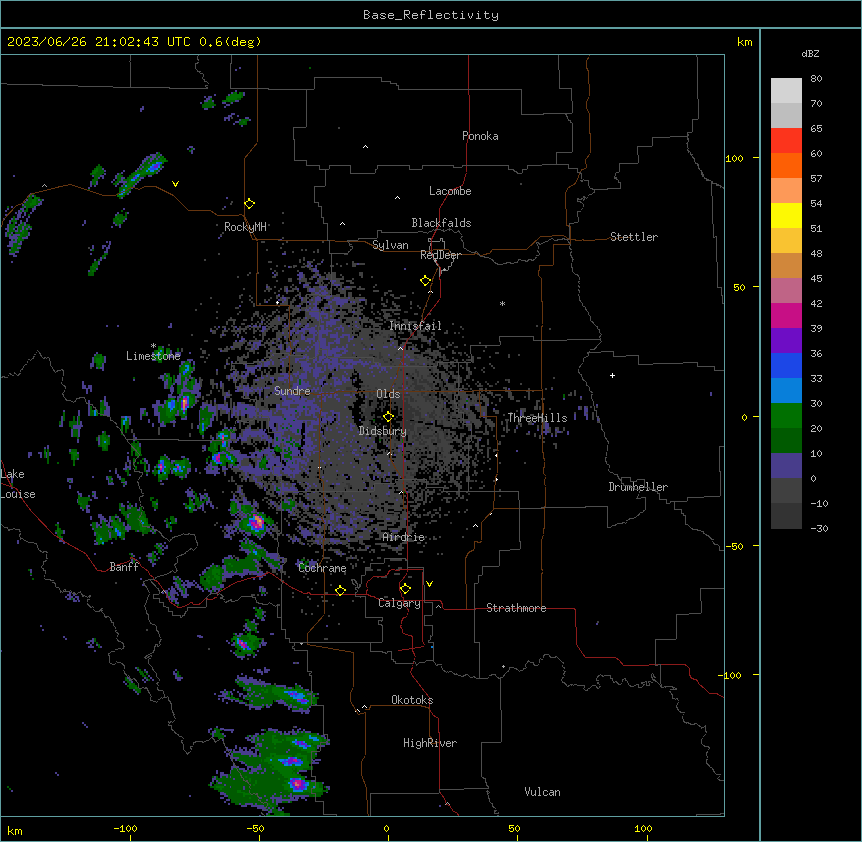Click the HighRiver label
862x842 pixels.
click(430, 743)
